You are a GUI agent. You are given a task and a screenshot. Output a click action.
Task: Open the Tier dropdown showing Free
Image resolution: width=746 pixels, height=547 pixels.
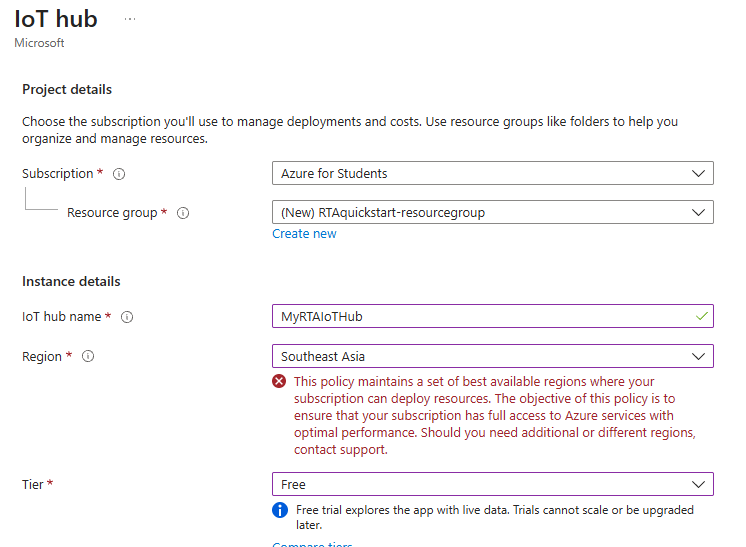(x=492, y=484)
